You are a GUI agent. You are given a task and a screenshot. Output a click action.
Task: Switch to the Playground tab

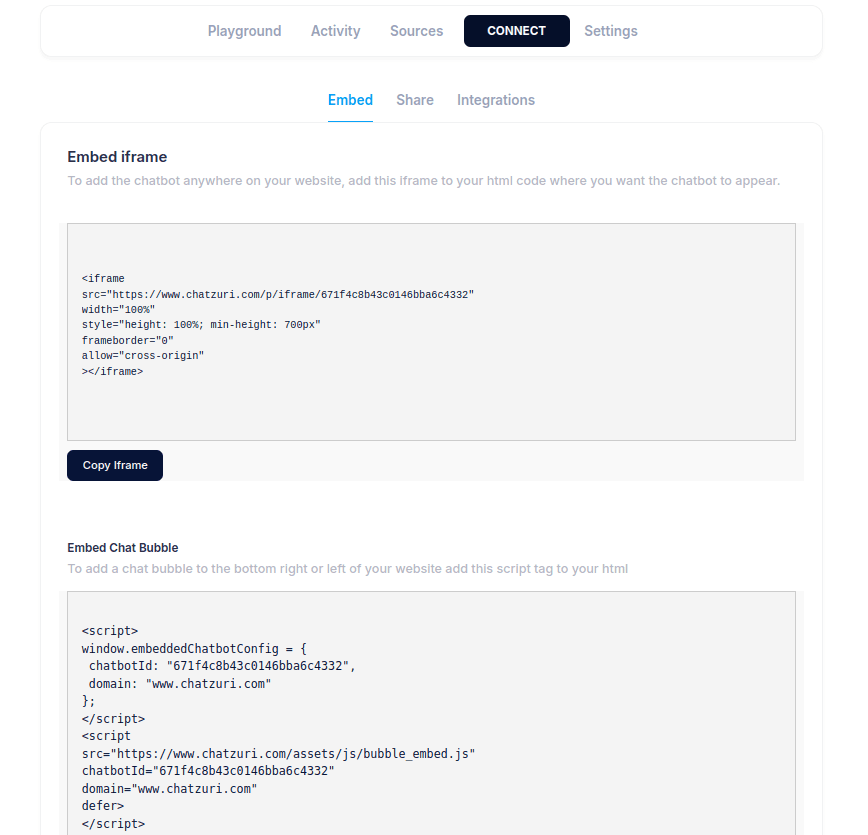tap(244, 31)
